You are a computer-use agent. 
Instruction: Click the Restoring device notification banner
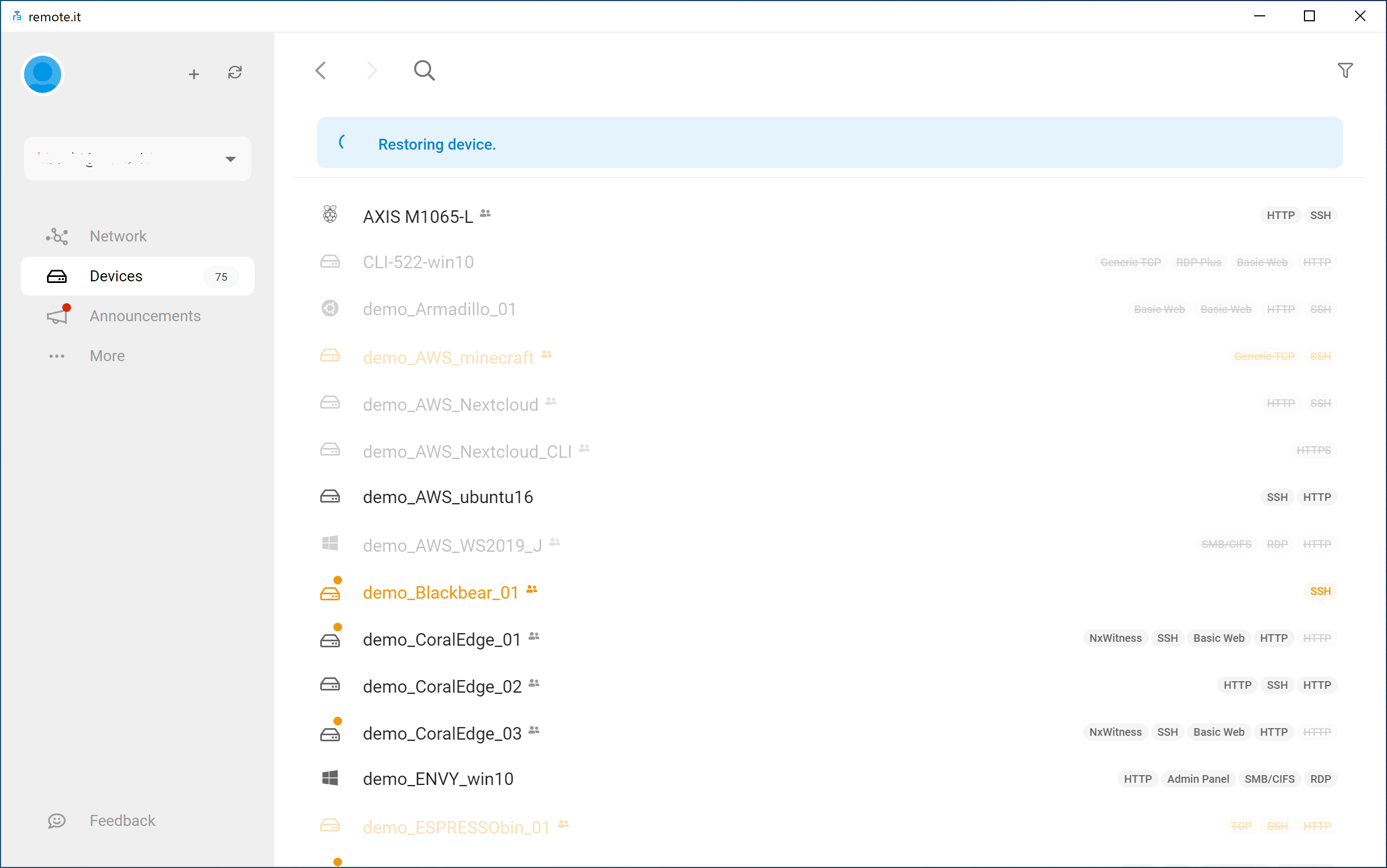[x=830, y=143]
